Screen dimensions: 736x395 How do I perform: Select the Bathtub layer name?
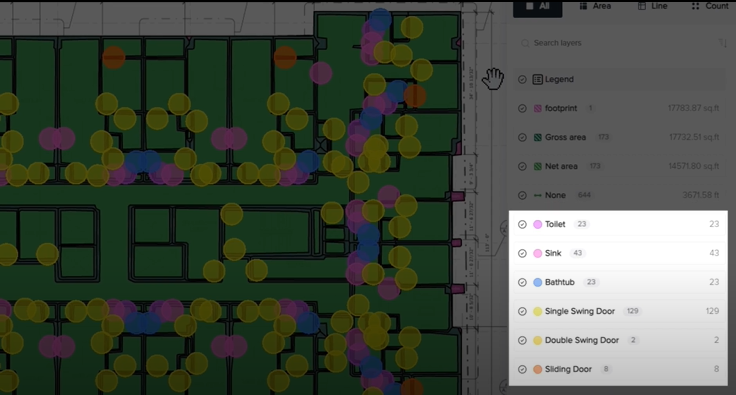coord(560,282)
